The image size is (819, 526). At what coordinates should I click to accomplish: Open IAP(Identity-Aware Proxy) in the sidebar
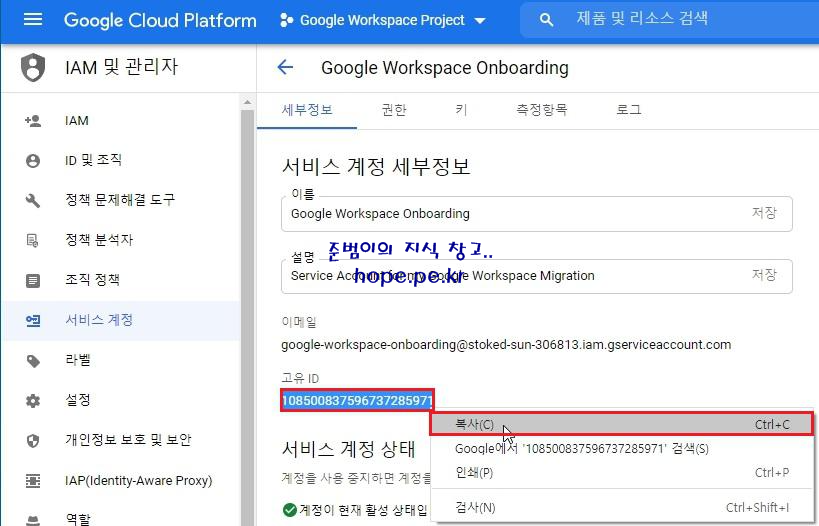(x=121, y=481)
